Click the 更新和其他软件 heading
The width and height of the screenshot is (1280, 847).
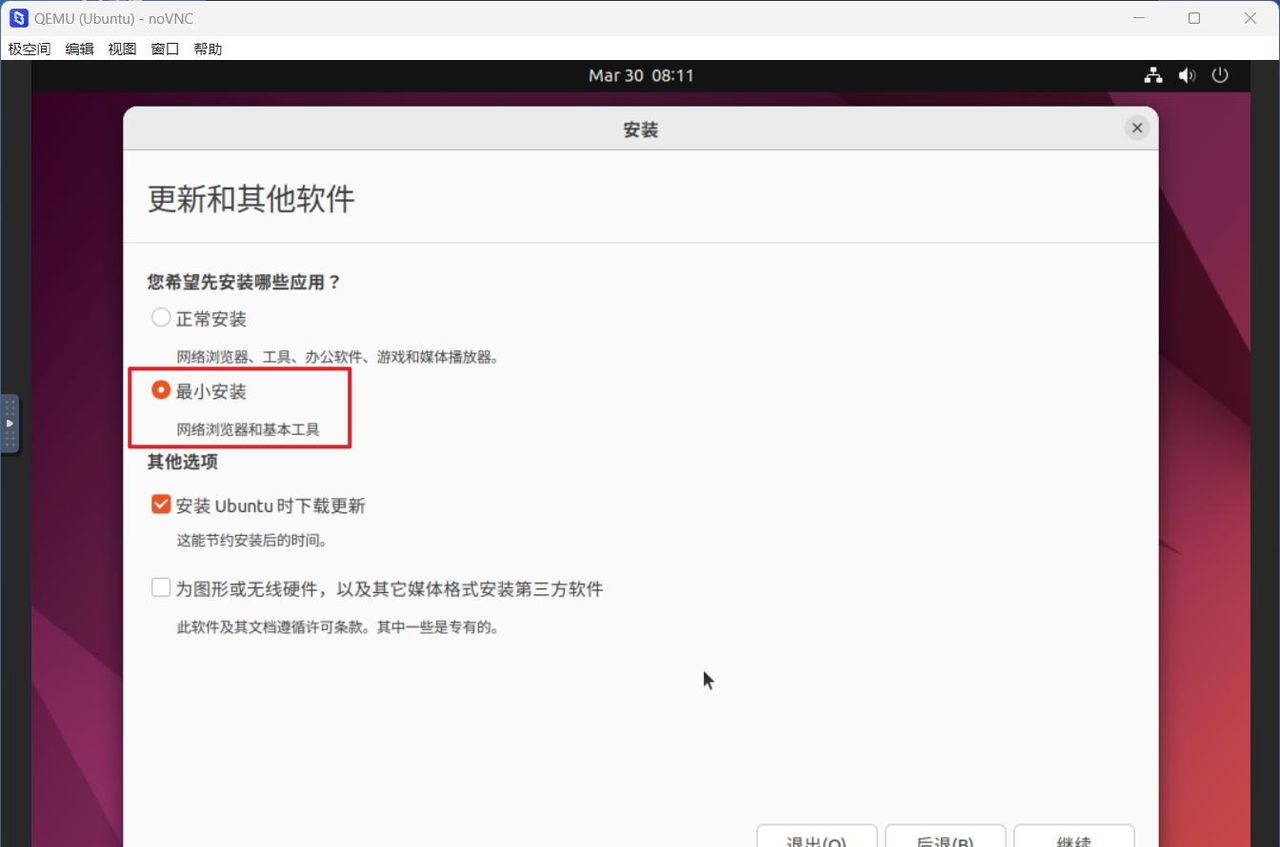coord(251,198)
